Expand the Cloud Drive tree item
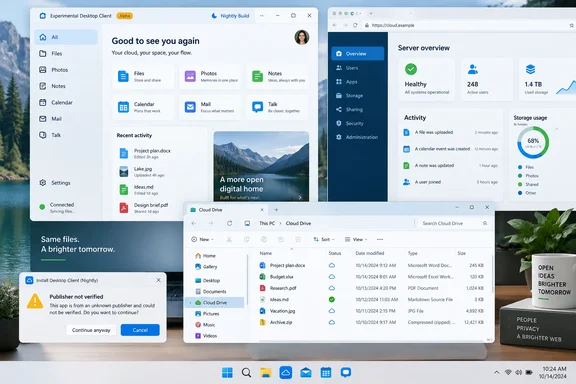 coord(190,302)
